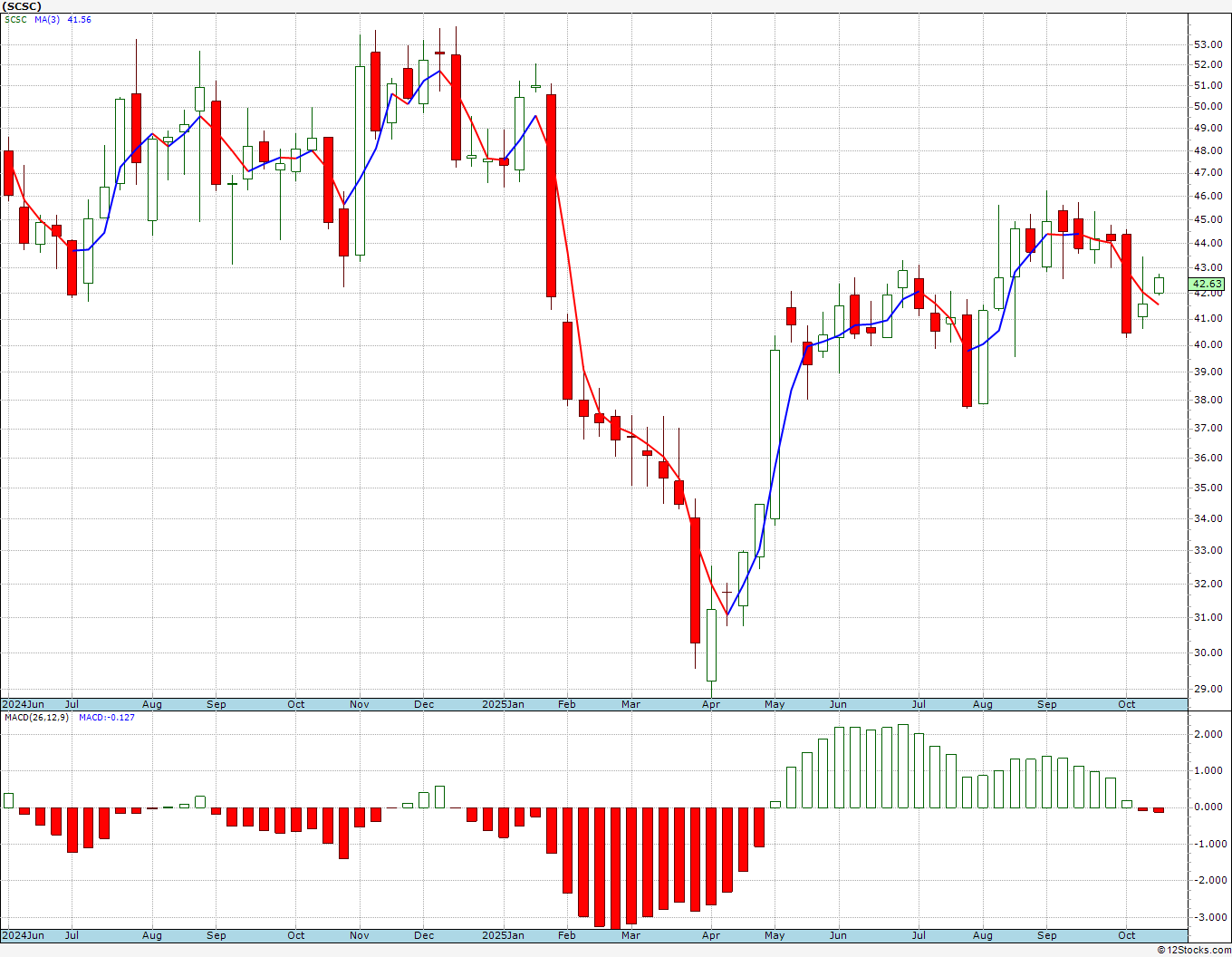
Task: Click the current price tag 42.63
Action: click(x=1208, y=284)
